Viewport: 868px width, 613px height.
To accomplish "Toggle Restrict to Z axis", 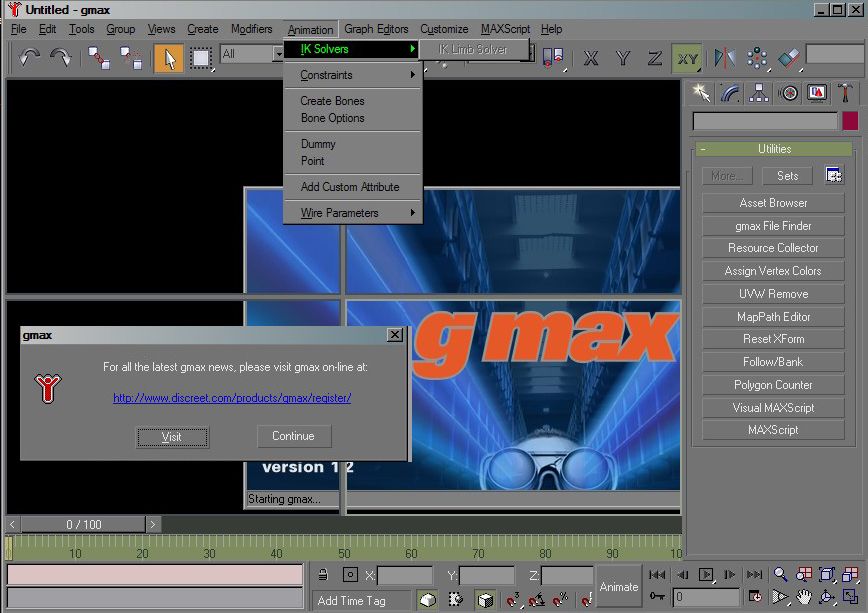I will [x=655, y=58].
